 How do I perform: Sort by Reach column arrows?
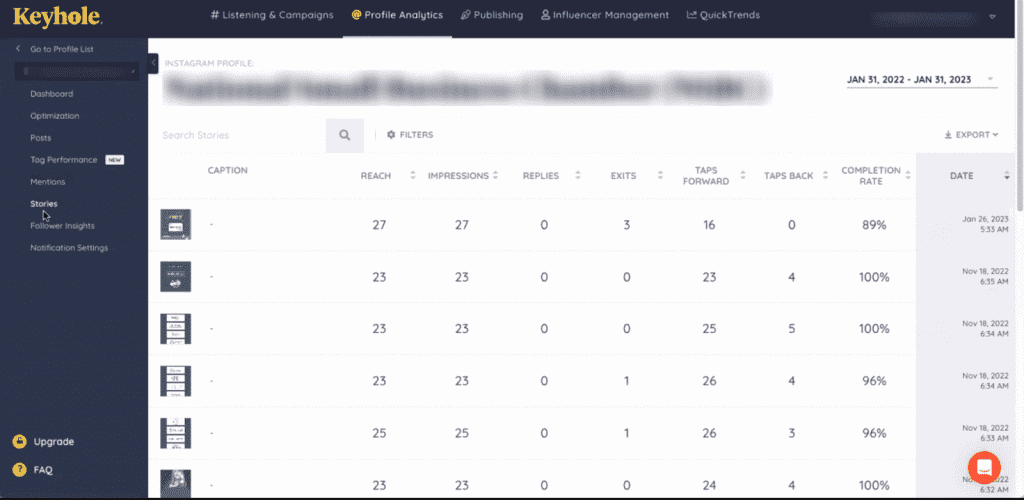point(412,176)
